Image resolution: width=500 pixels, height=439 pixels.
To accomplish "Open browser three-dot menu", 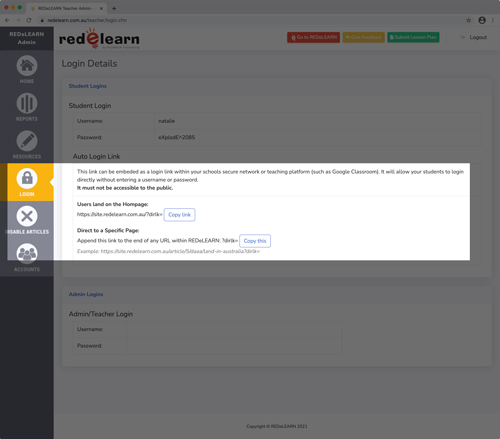I will point(493,20).
